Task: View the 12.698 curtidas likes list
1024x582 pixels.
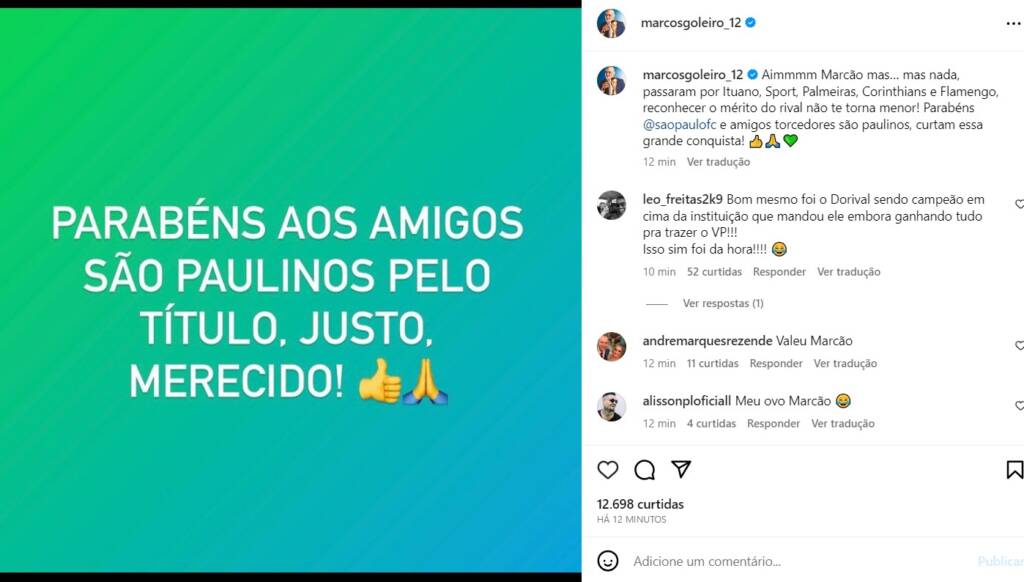Action: pyautogui.click(x=640, y=504)
